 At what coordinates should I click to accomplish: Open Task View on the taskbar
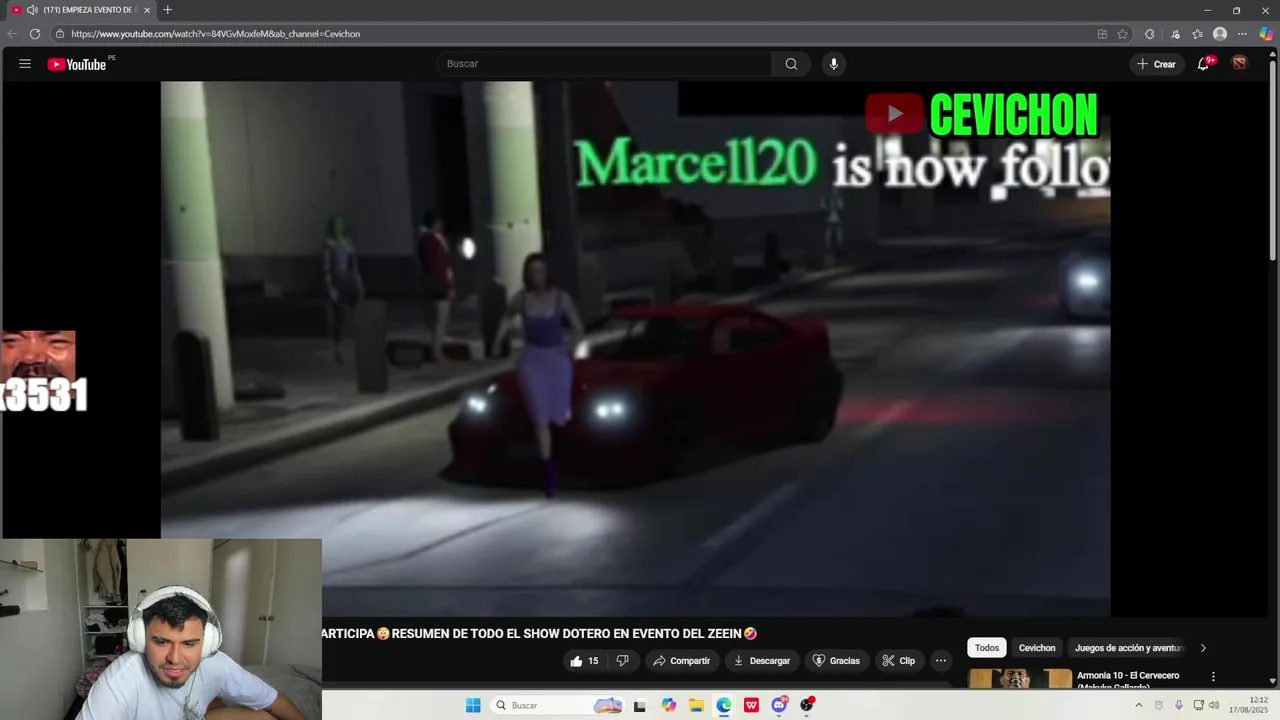point(640,705)
